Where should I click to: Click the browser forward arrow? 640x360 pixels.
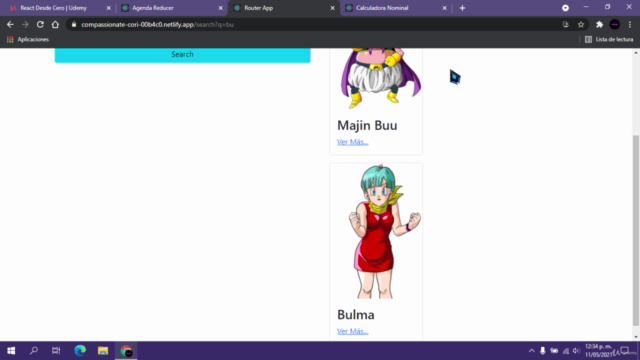[x=25, y=24]
